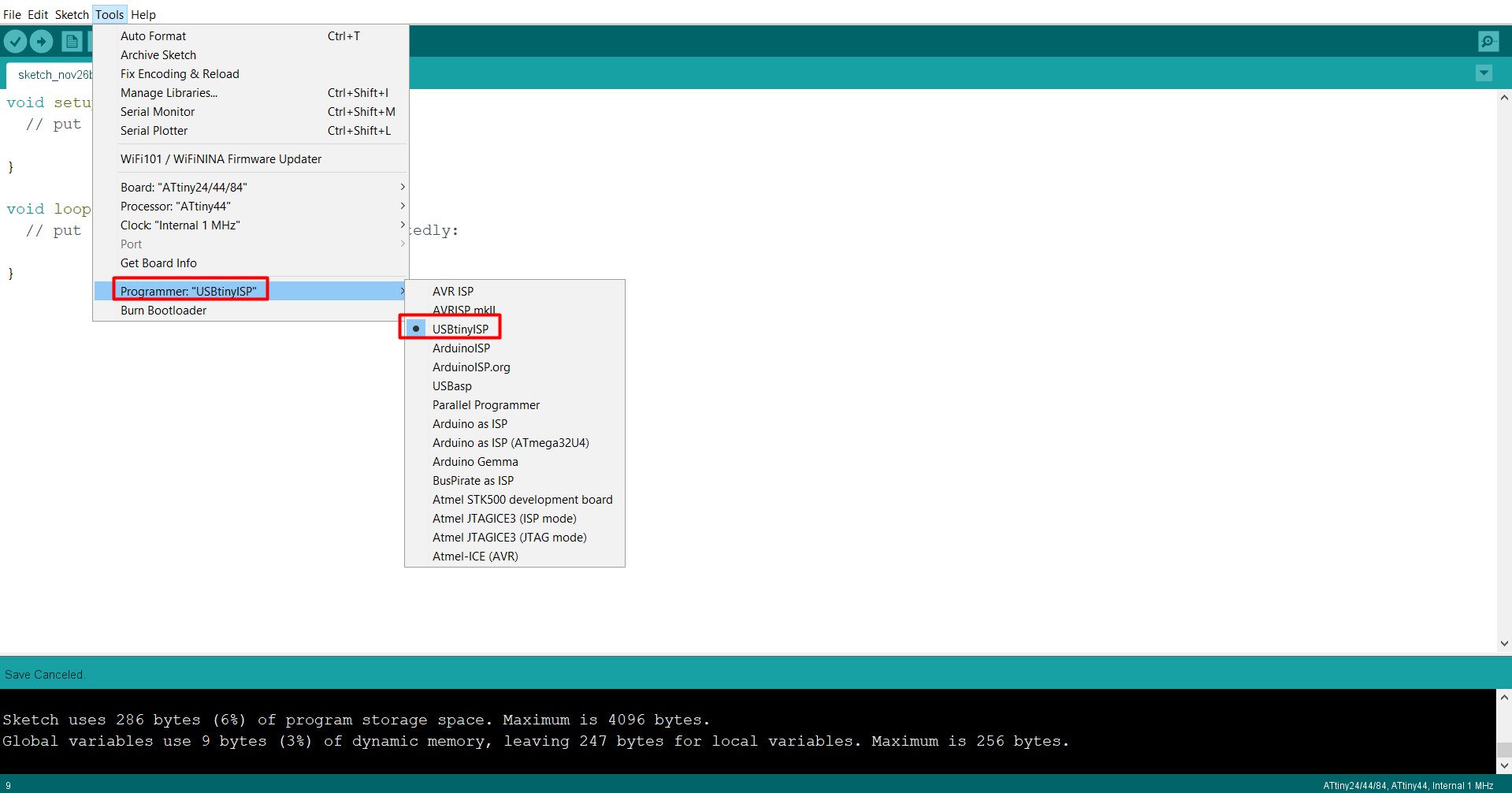The width and height of the screenshot is (1512, 793).
Task: Click the Verify checkmark button
Action: point(16,41)
